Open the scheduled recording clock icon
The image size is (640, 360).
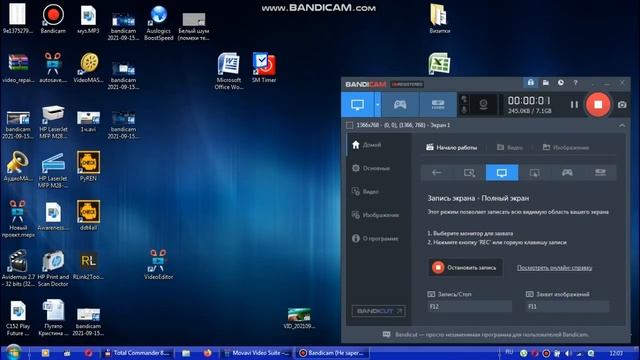[561, 83]
